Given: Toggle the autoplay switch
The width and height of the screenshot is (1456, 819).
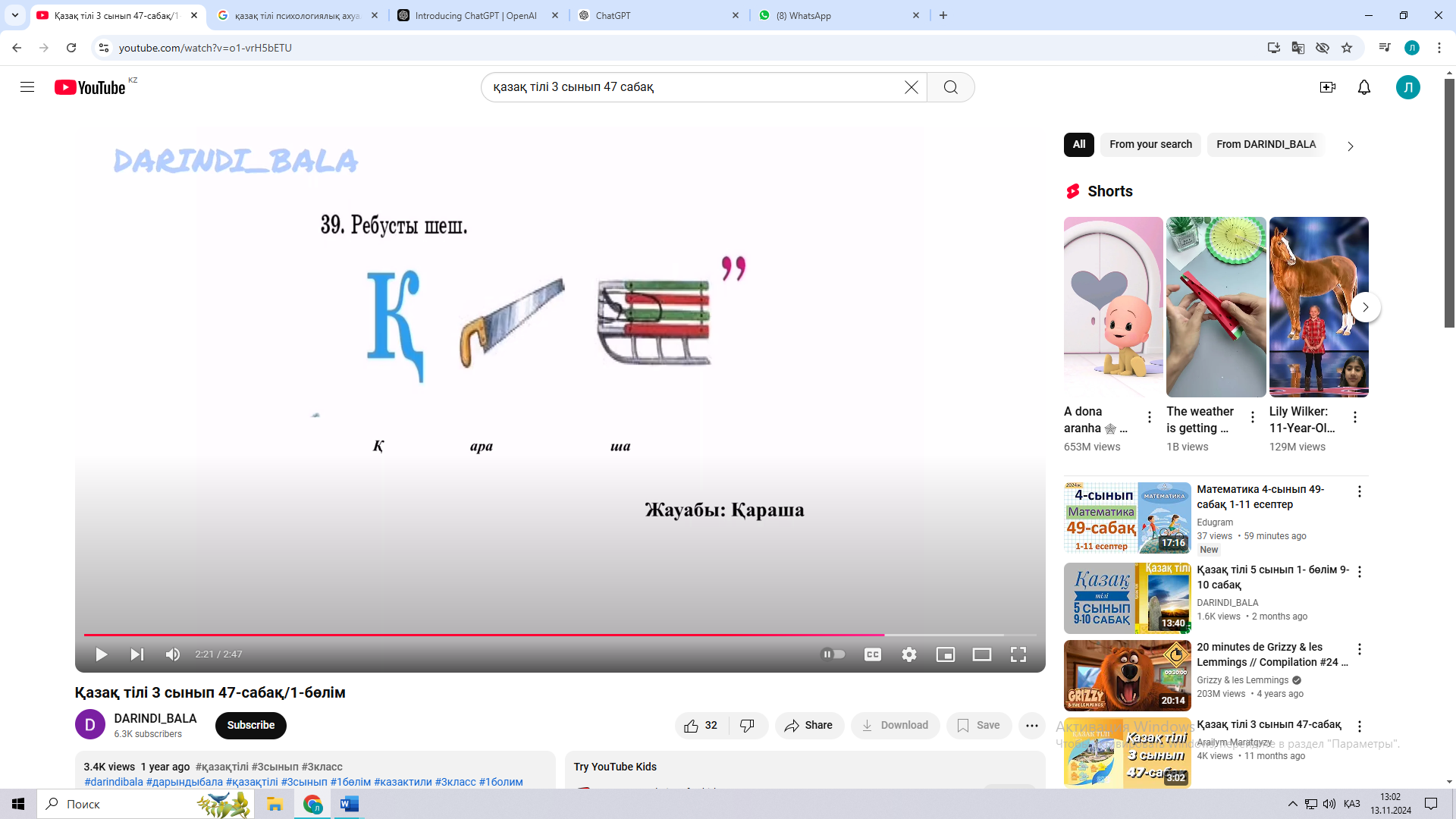Looking at the screenshot, I should (833, 654).
